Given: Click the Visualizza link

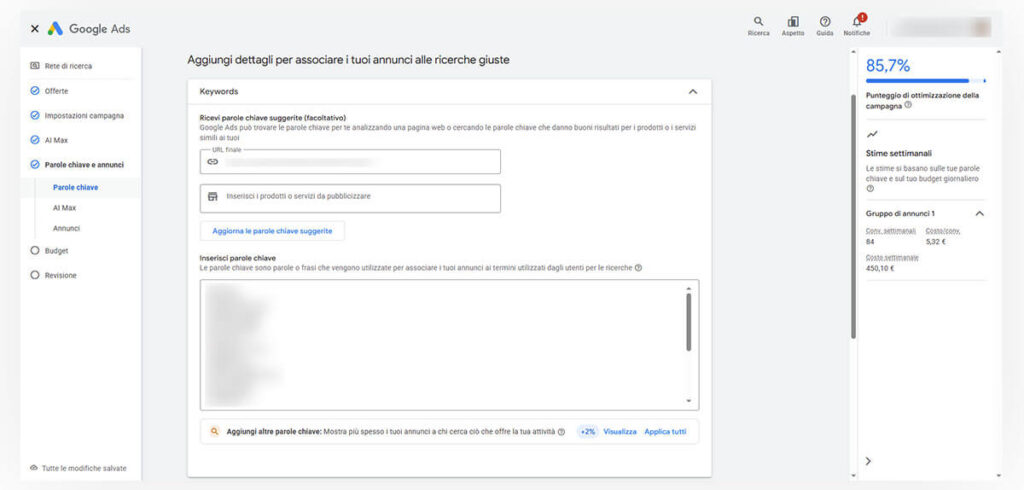Looking at the screenshot, I should (620, 432).
